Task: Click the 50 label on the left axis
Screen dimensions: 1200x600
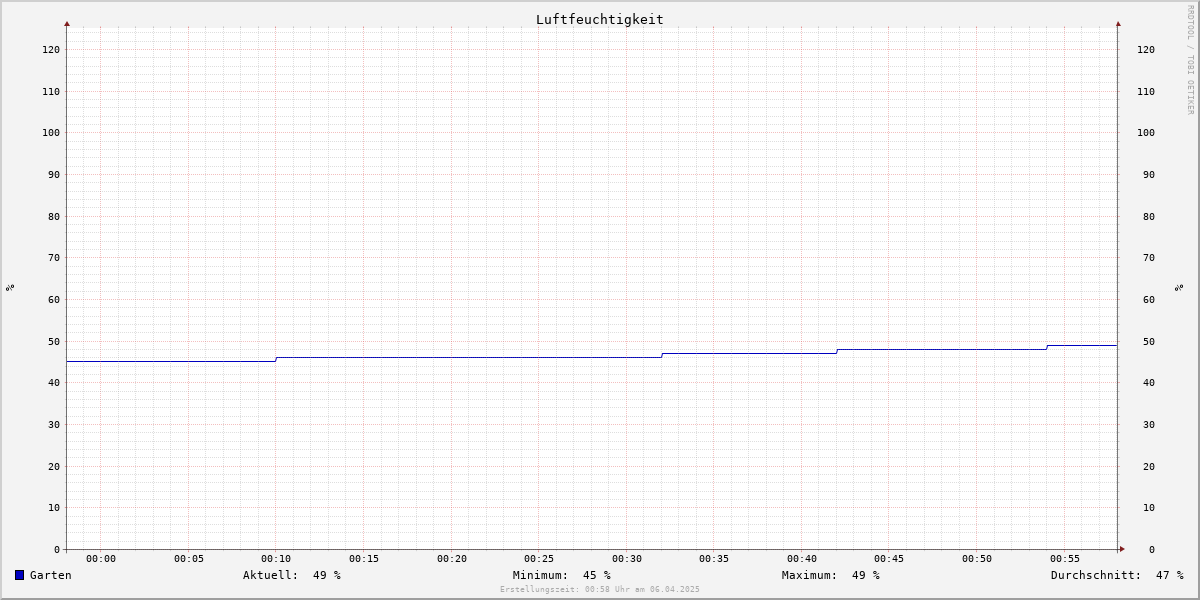Action: pos(54,341)
